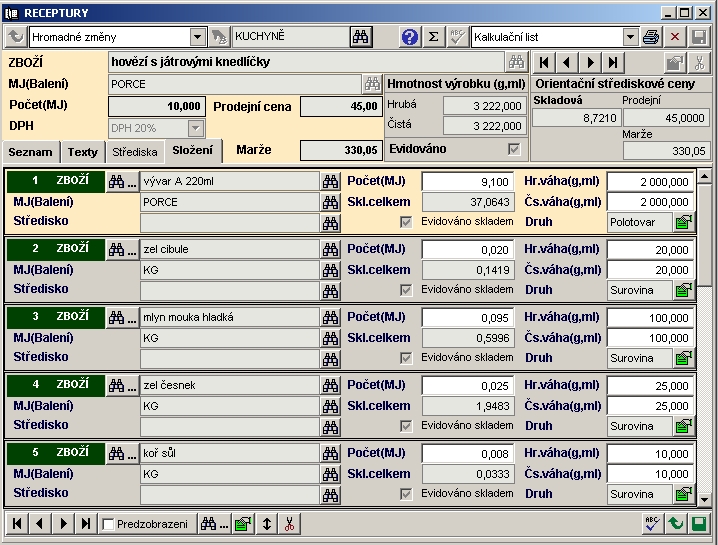This screenshot has height=545, width=718.
Task: Click the green refresh arrow icon at bottom right
Action: point(675,523)
